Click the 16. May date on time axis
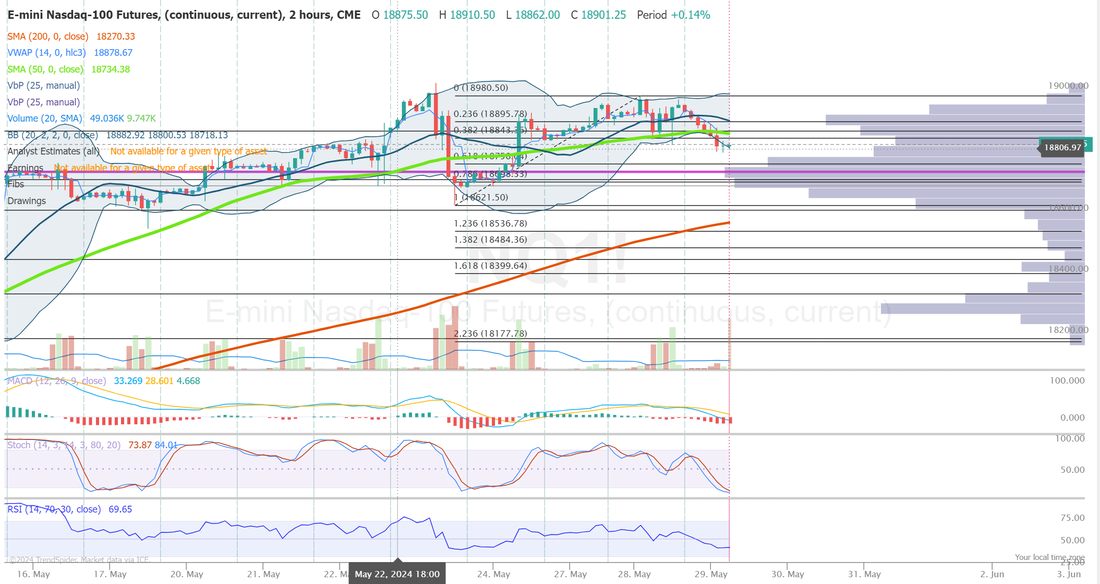This screenshot has width=1100, height=584. (33, 574)
